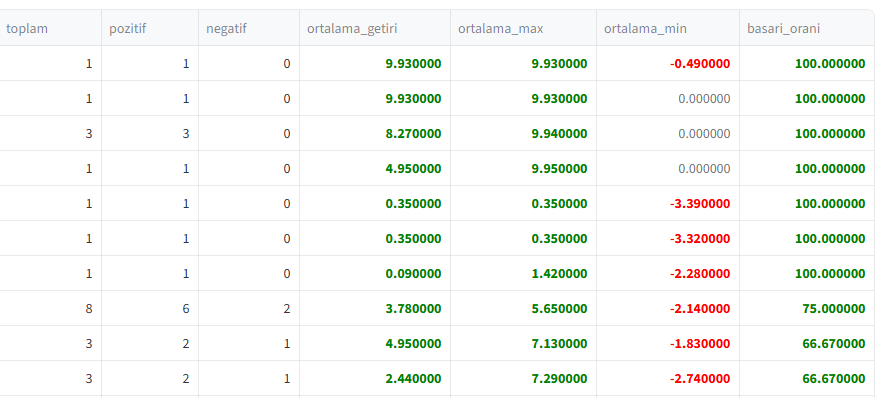
Task: Click the 9.940000 ortalama_max cell
Action: click(x=523, y=133)
